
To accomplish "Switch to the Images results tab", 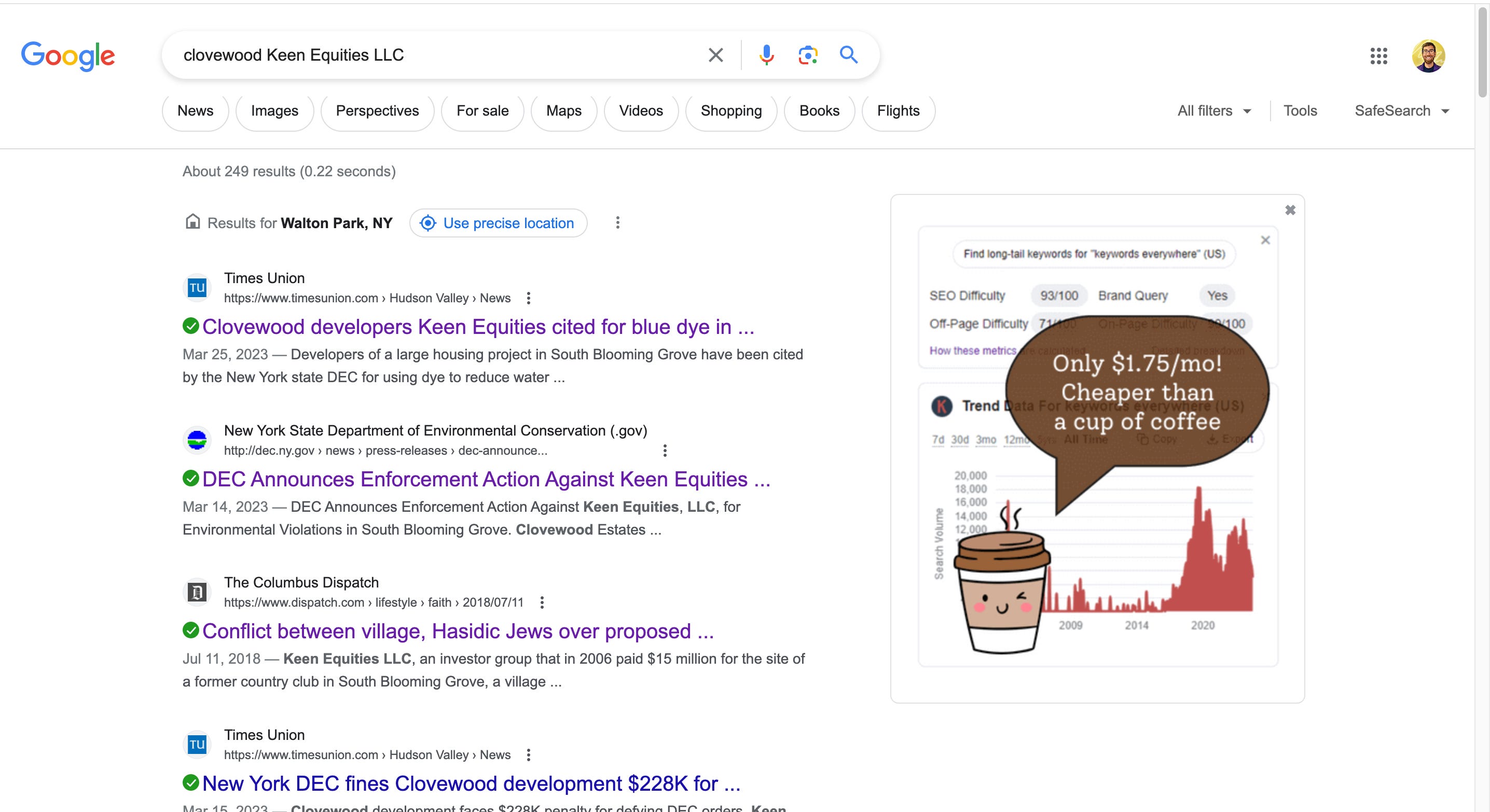I will 274,111.
